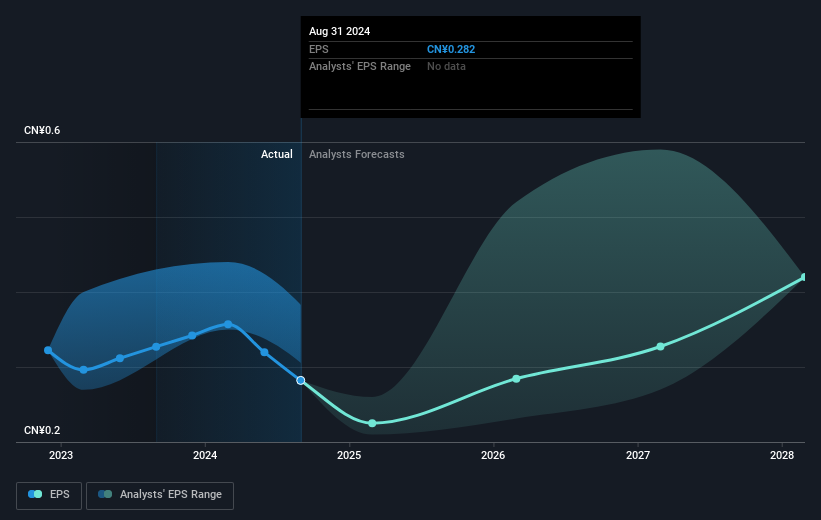The height and width of the screenshot is (520, 821).
Task: Click the Actual section label
Action: (277, 154)
